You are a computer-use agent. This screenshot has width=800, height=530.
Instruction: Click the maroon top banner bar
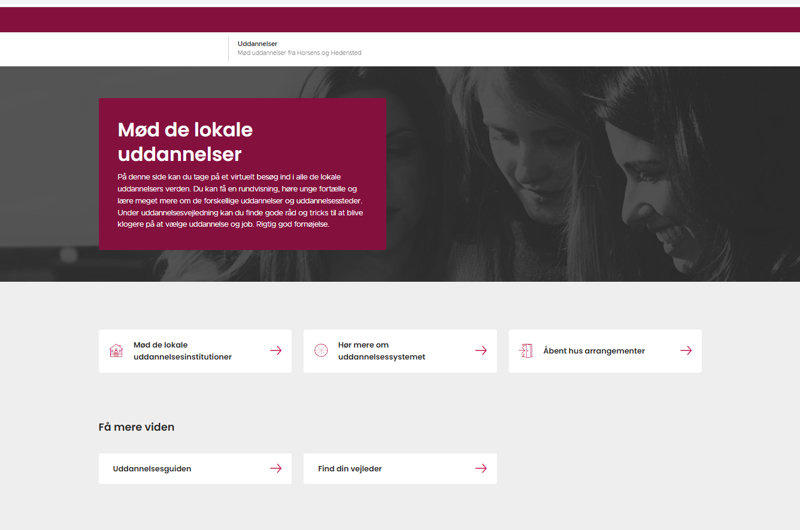[x=400, y=20]
